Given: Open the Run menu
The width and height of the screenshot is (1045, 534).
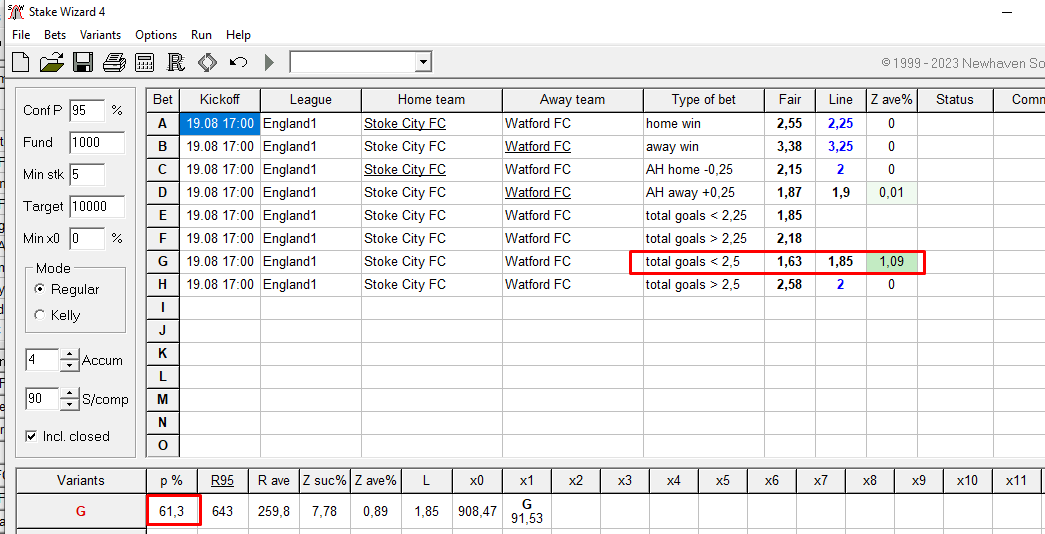Looking at the screenshot, I should coord(201,35).
